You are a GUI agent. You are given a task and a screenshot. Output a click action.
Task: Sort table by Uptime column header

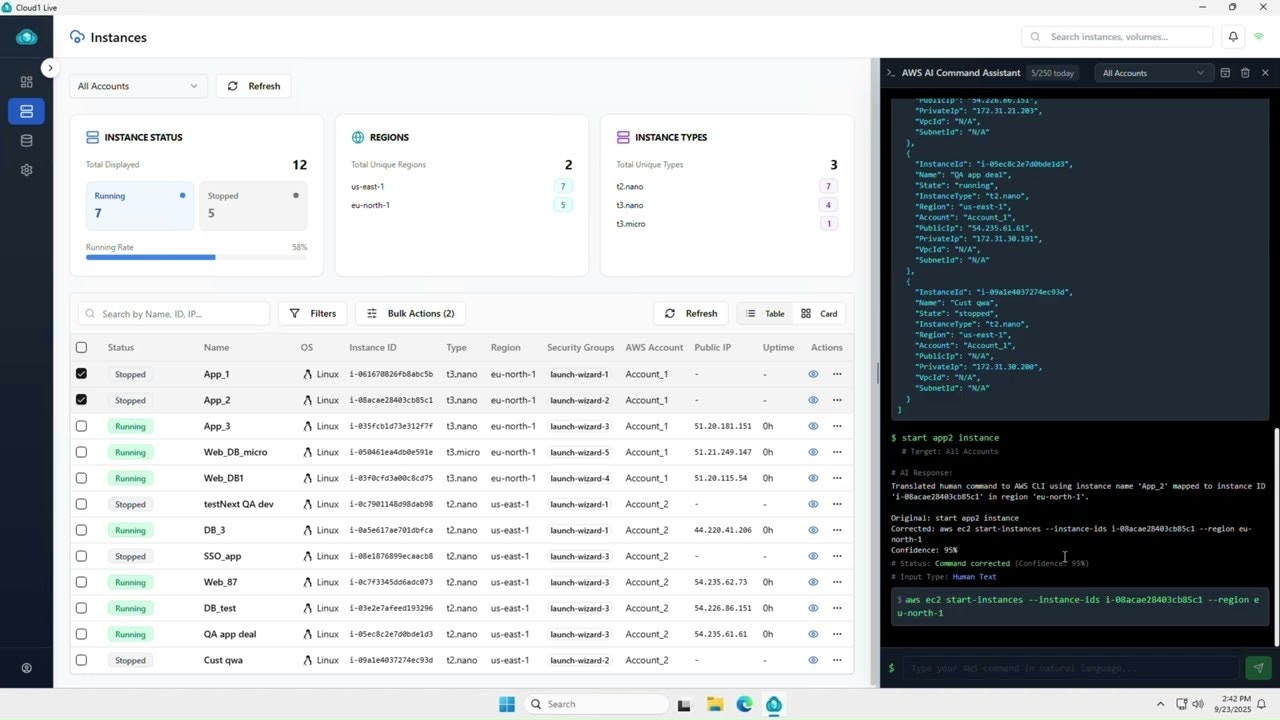tap(778, 348)
